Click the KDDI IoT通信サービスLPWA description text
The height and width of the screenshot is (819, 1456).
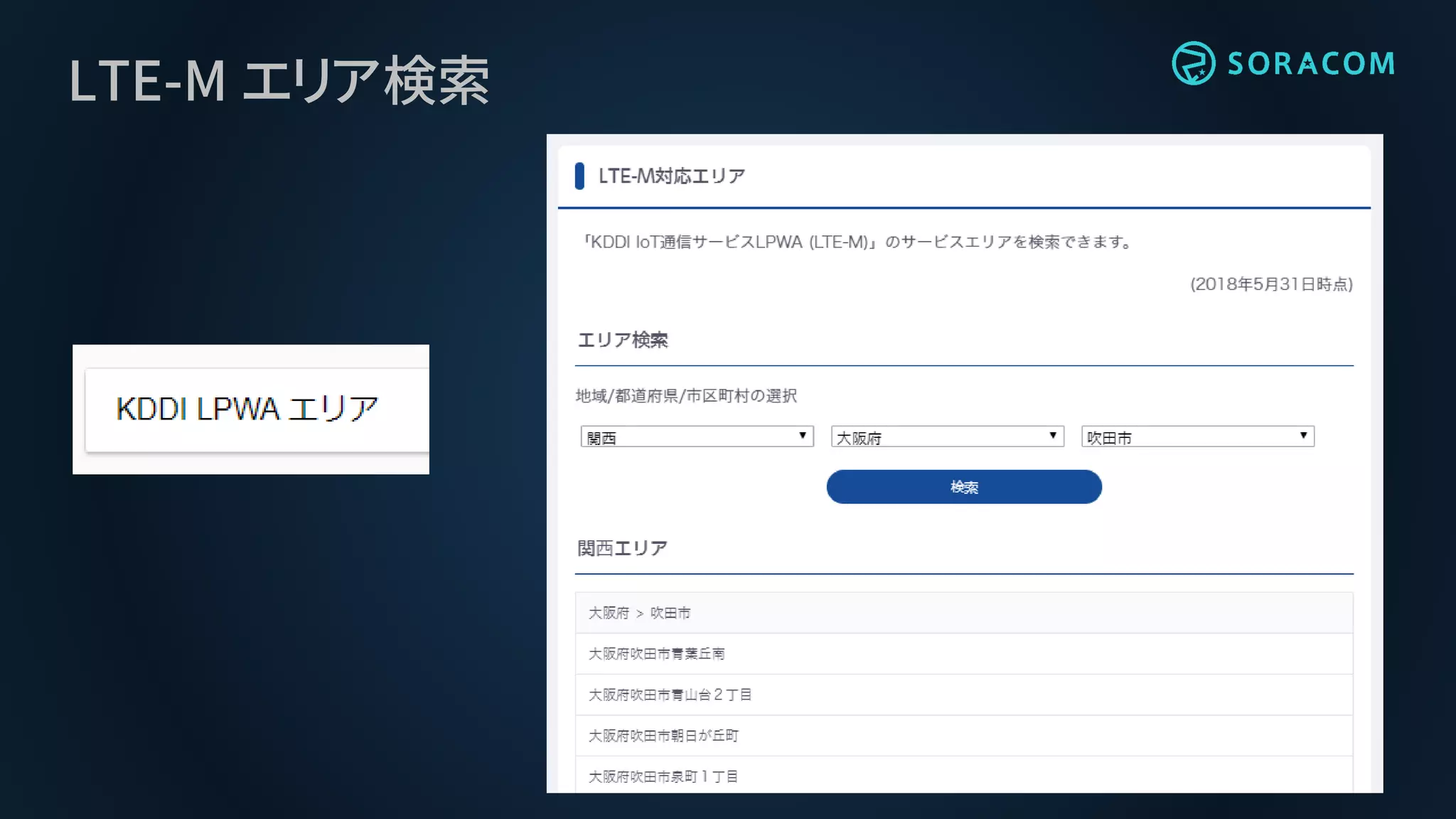point(857,242)
